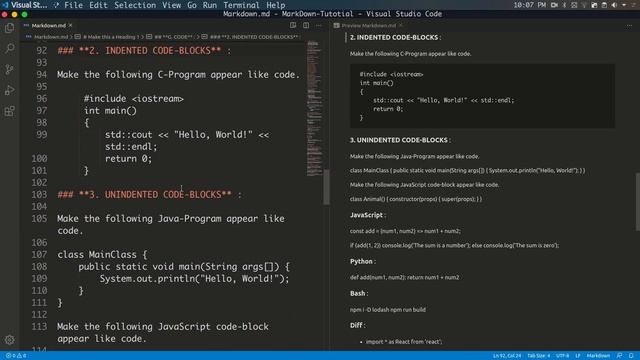Click the rendered C code block in preview
This screenshot has width=640, height=360.
coord(482,96)
